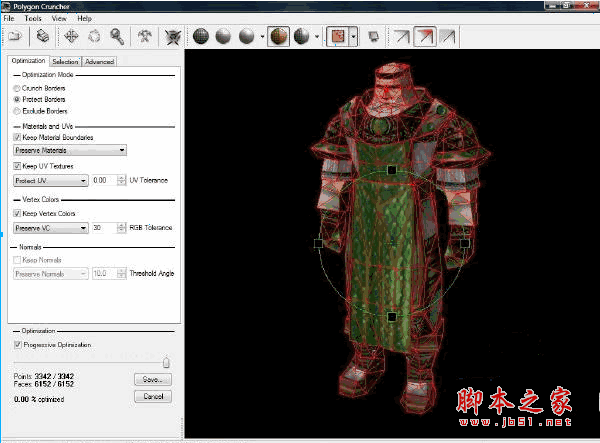Click the crossed-out reset view icon

pyautogui.click(x=173, y=37)
